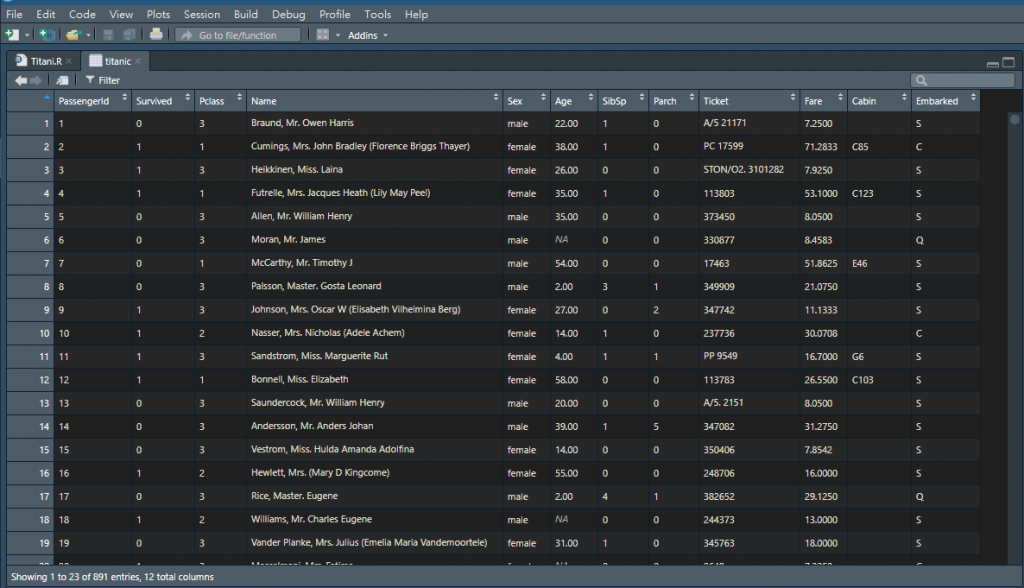Open the Plots menu
1024x588 pixels.
click(158, 14)
